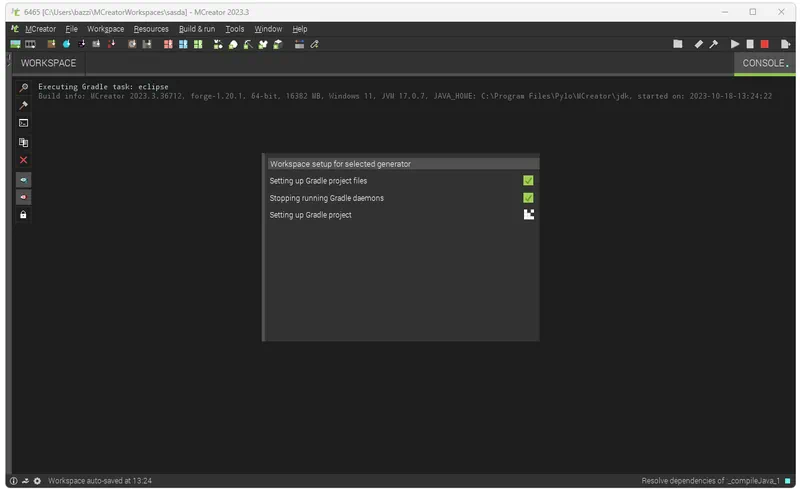Click 'Workspace auto-saved at 13:24' status text
This screenshot has width=800, height=489.
100,481
